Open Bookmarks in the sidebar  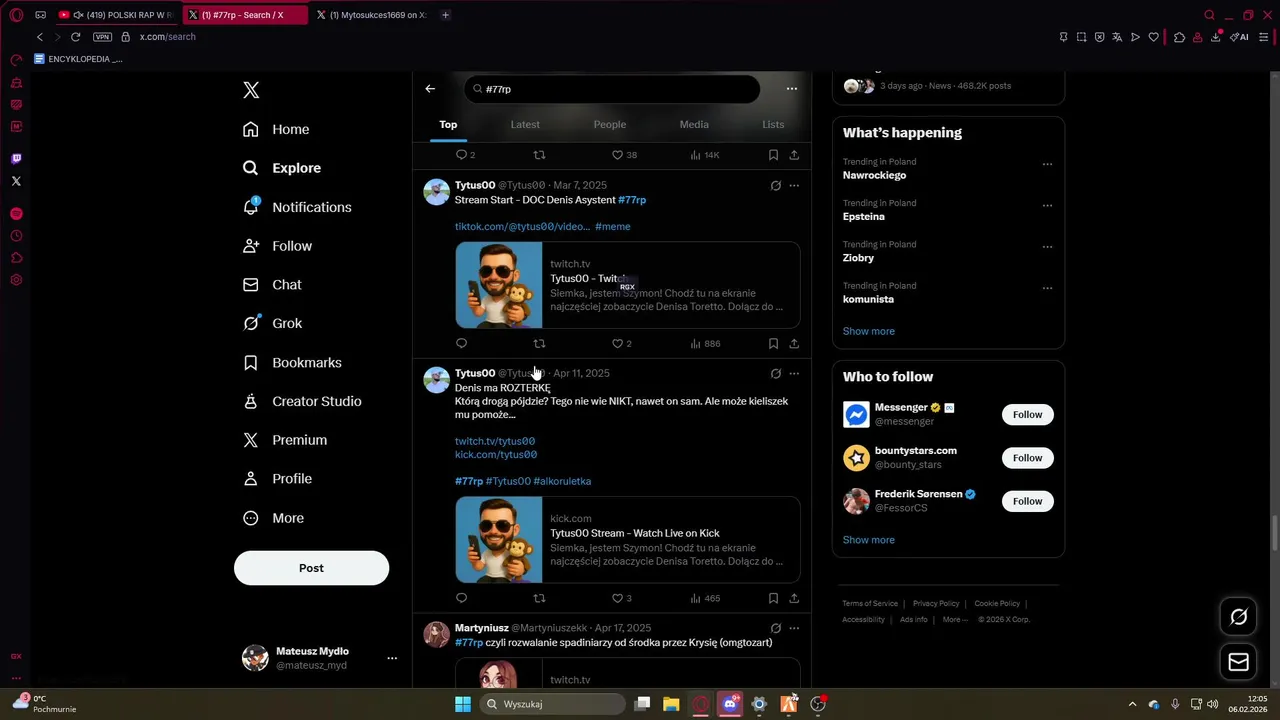click(x=292, y=362)
